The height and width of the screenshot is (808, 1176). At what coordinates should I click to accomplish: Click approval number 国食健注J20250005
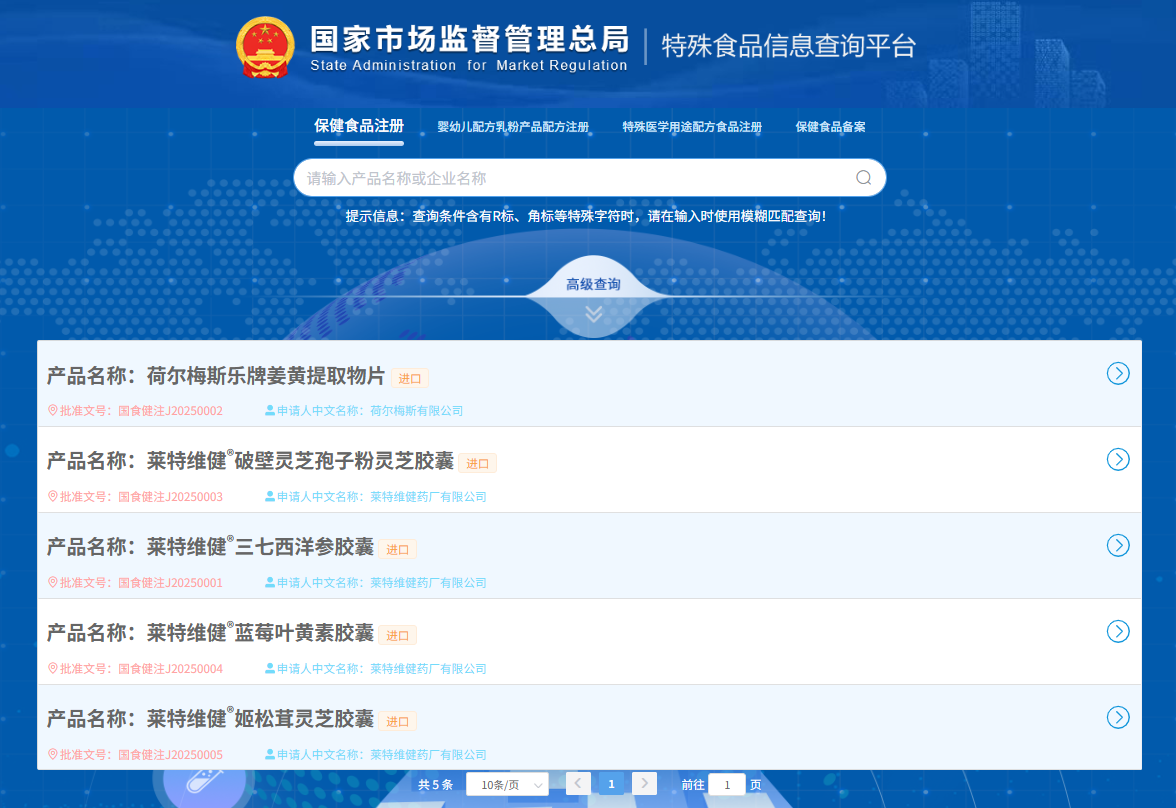tap(170, 754)
